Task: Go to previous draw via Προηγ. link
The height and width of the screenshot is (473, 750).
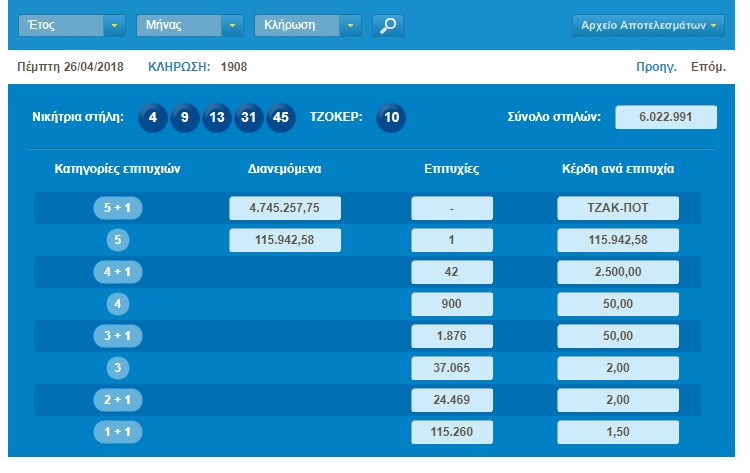Action: (x=656, y=67)
